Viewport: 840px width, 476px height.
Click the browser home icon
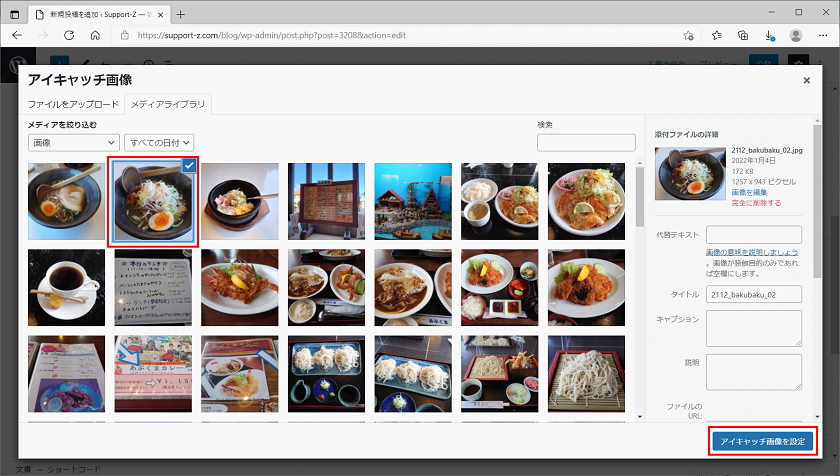click(95, 35)
